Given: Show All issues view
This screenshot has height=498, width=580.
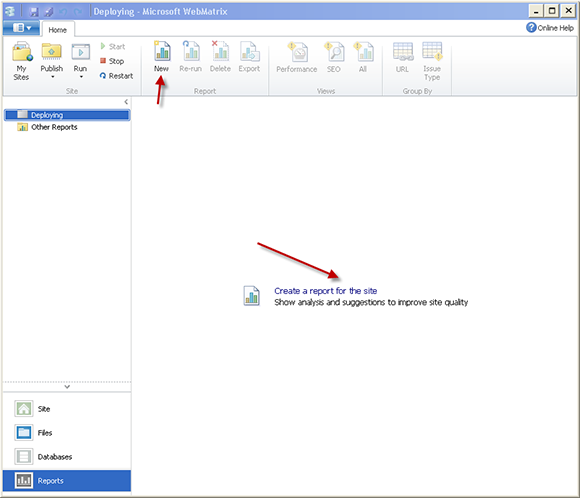Looking at the screenshot, I should [x=363, y=57].
